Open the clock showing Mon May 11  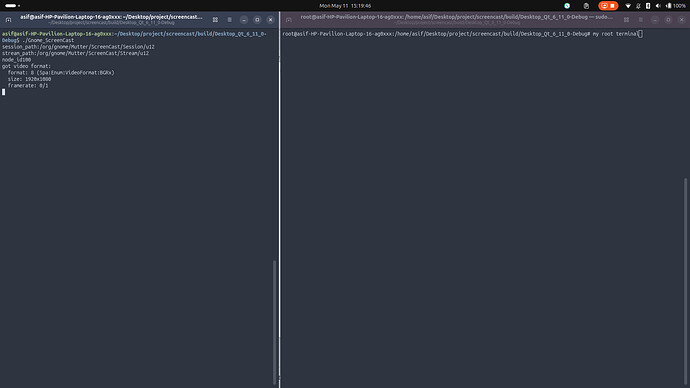(345, 6)
